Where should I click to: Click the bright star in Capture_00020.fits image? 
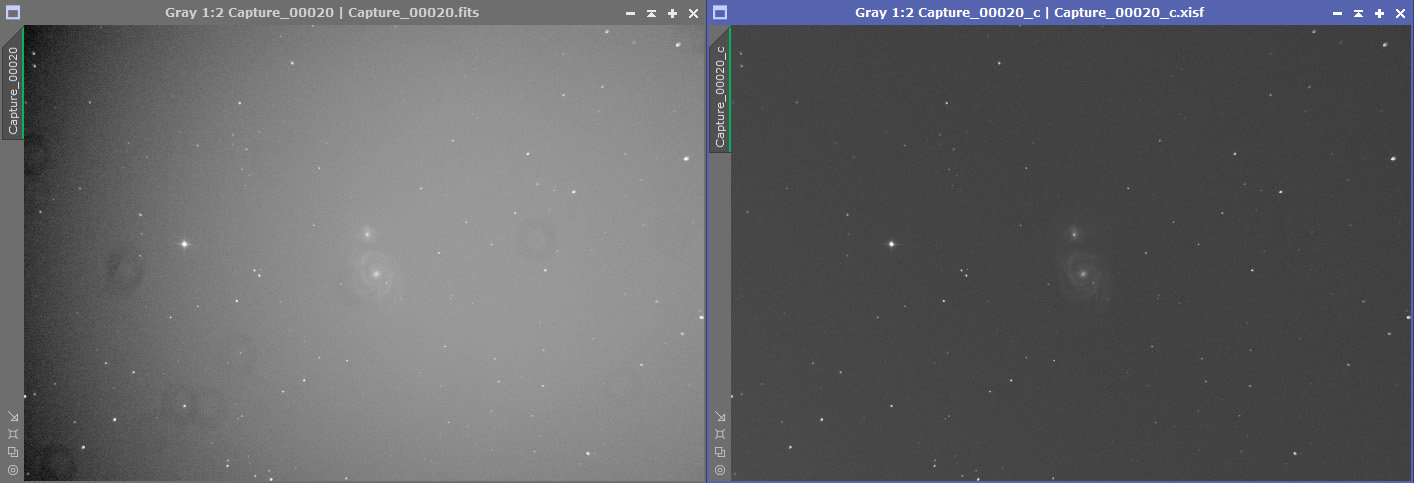[x=184, y=243]
